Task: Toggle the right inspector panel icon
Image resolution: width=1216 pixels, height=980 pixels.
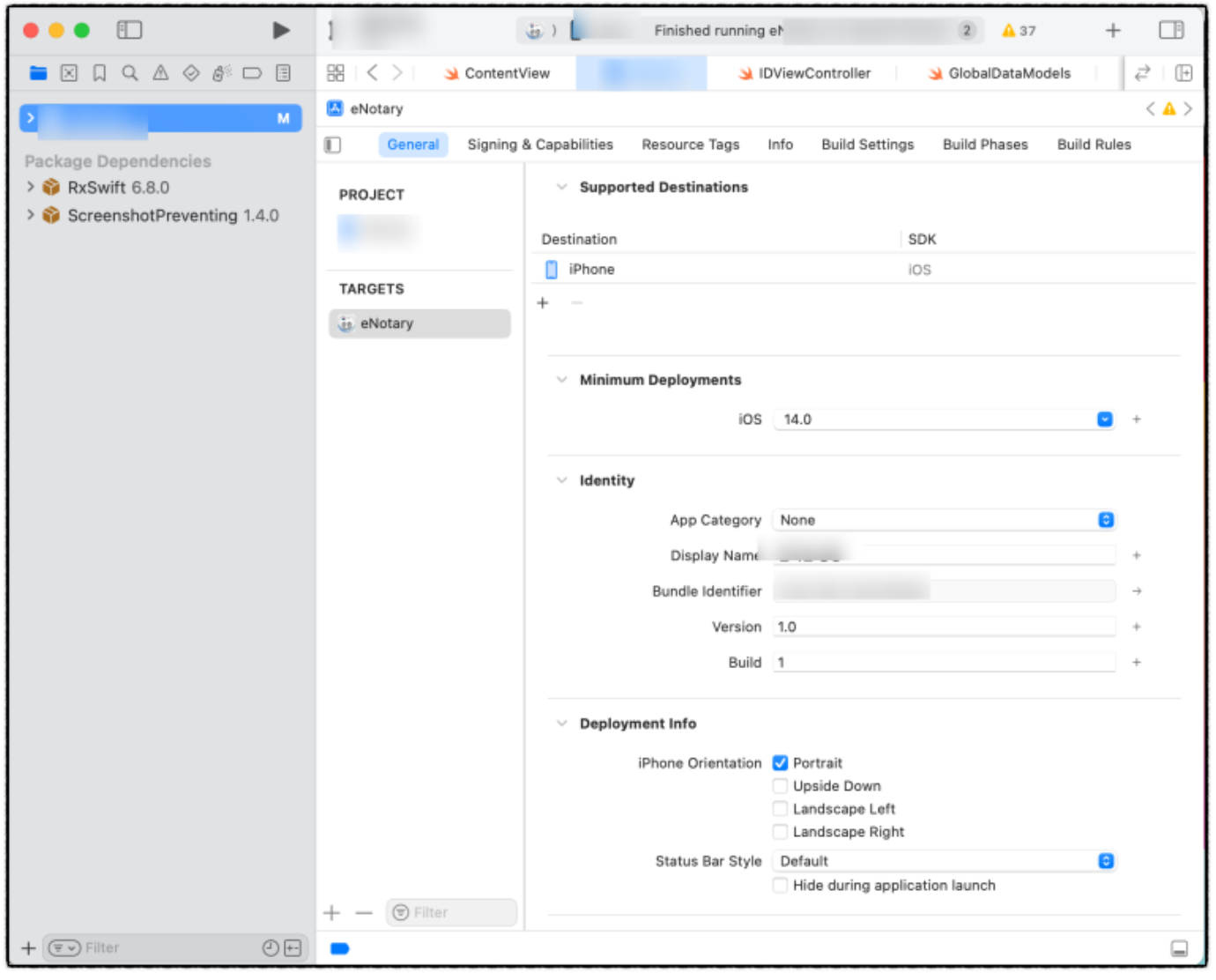Action: [1171, 30]
